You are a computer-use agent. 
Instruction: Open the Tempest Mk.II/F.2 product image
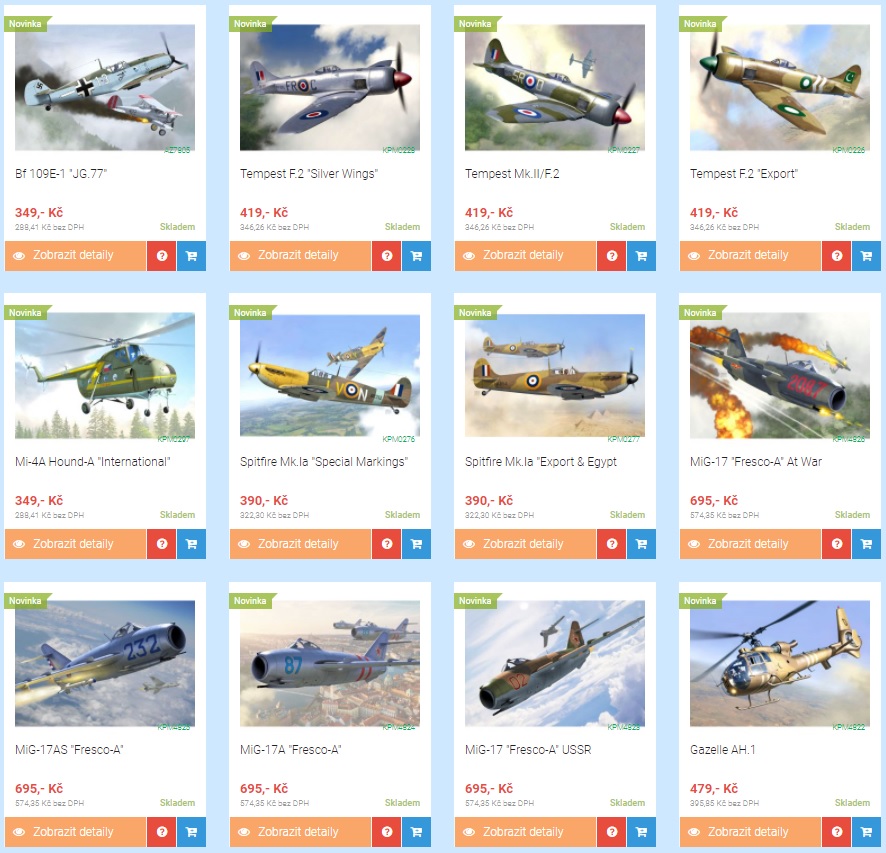(x=555, y=88)
